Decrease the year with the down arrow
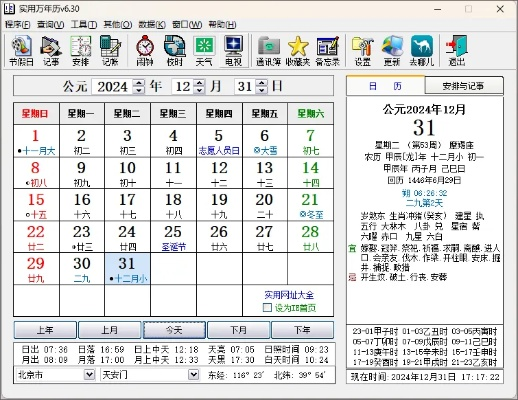Screen dimensions: 518x400 click(x=139, y=90)
